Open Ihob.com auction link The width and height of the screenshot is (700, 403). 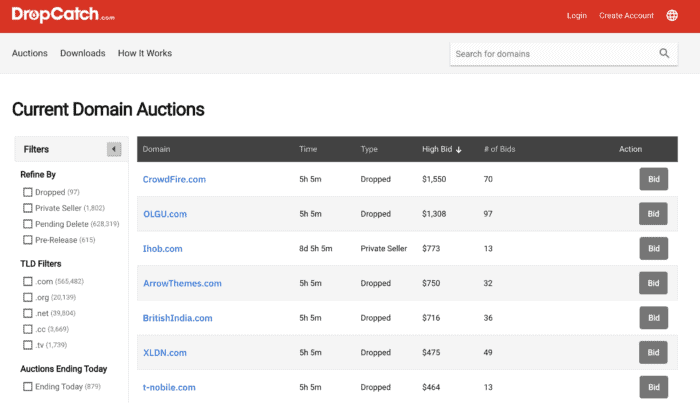pyautogui.click(x=162, y=249)
